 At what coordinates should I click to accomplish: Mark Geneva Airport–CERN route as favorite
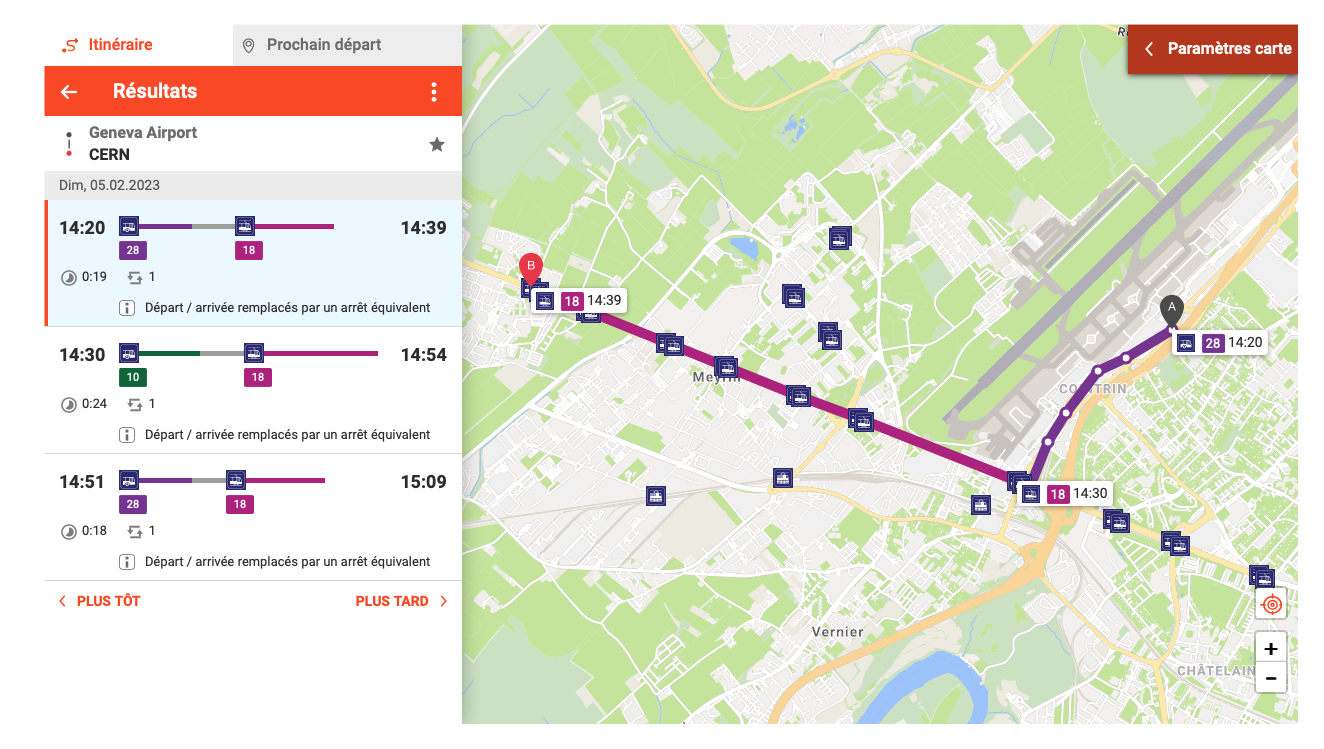437,145
